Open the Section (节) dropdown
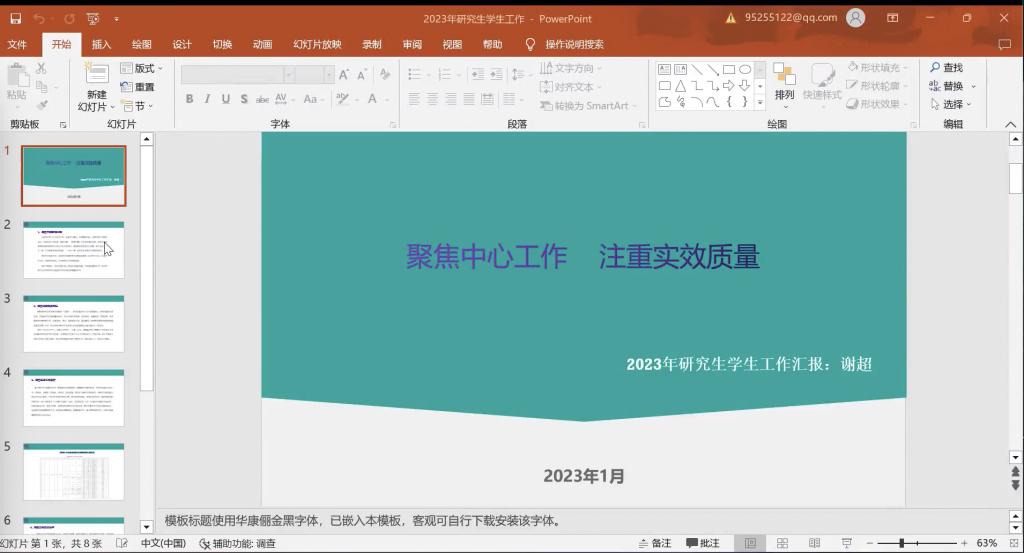1024x553 pixels. [x=139, y=106]
